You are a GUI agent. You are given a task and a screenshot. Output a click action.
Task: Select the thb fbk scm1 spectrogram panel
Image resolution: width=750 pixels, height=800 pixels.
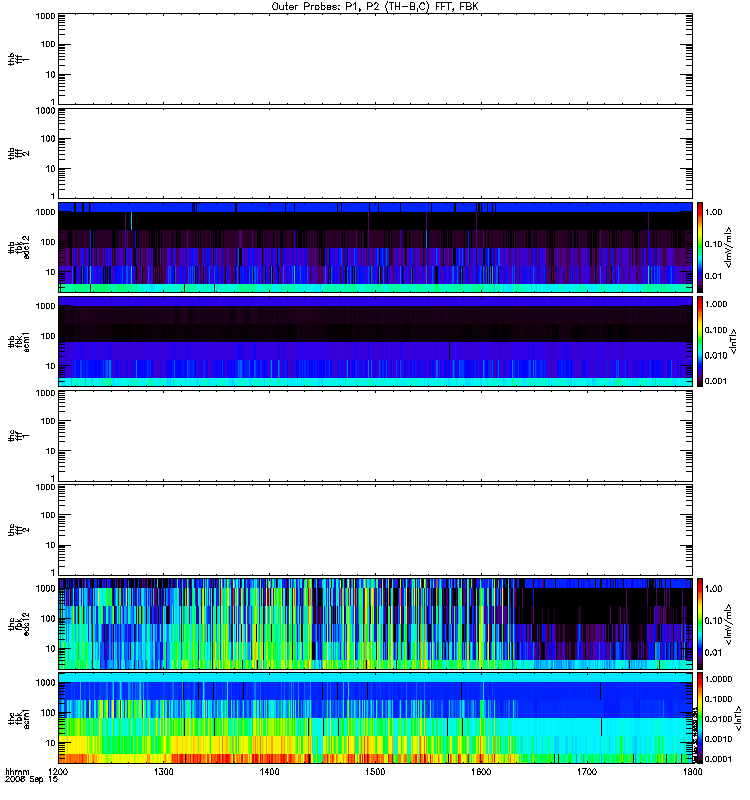(375, 341)
